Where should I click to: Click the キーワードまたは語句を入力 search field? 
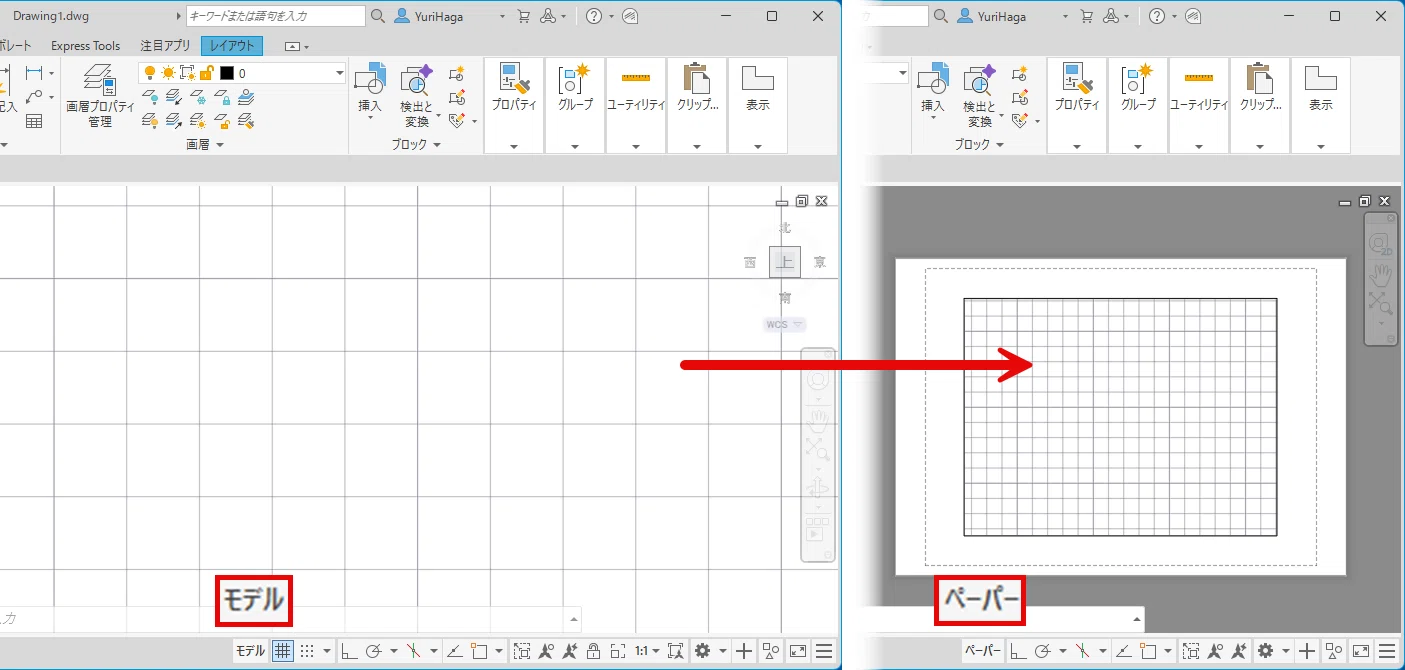[x=276, y=16]
